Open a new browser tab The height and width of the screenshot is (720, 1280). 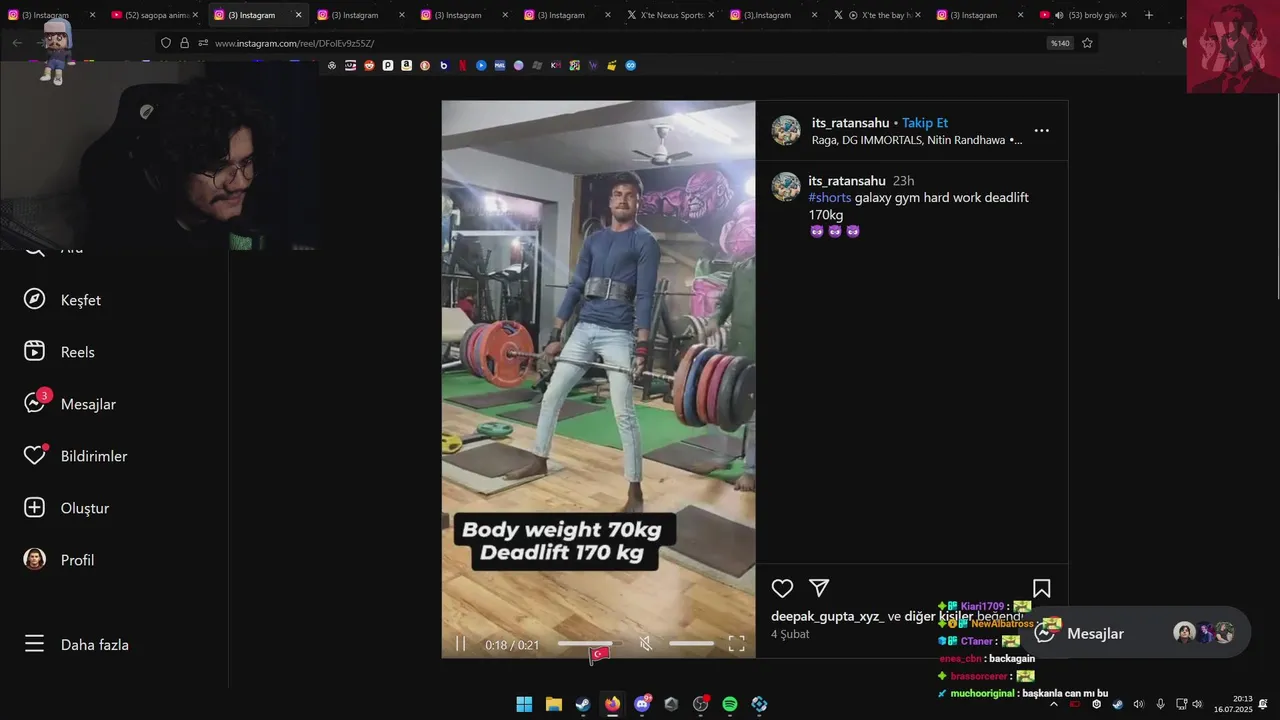[x=1148, y=15]
